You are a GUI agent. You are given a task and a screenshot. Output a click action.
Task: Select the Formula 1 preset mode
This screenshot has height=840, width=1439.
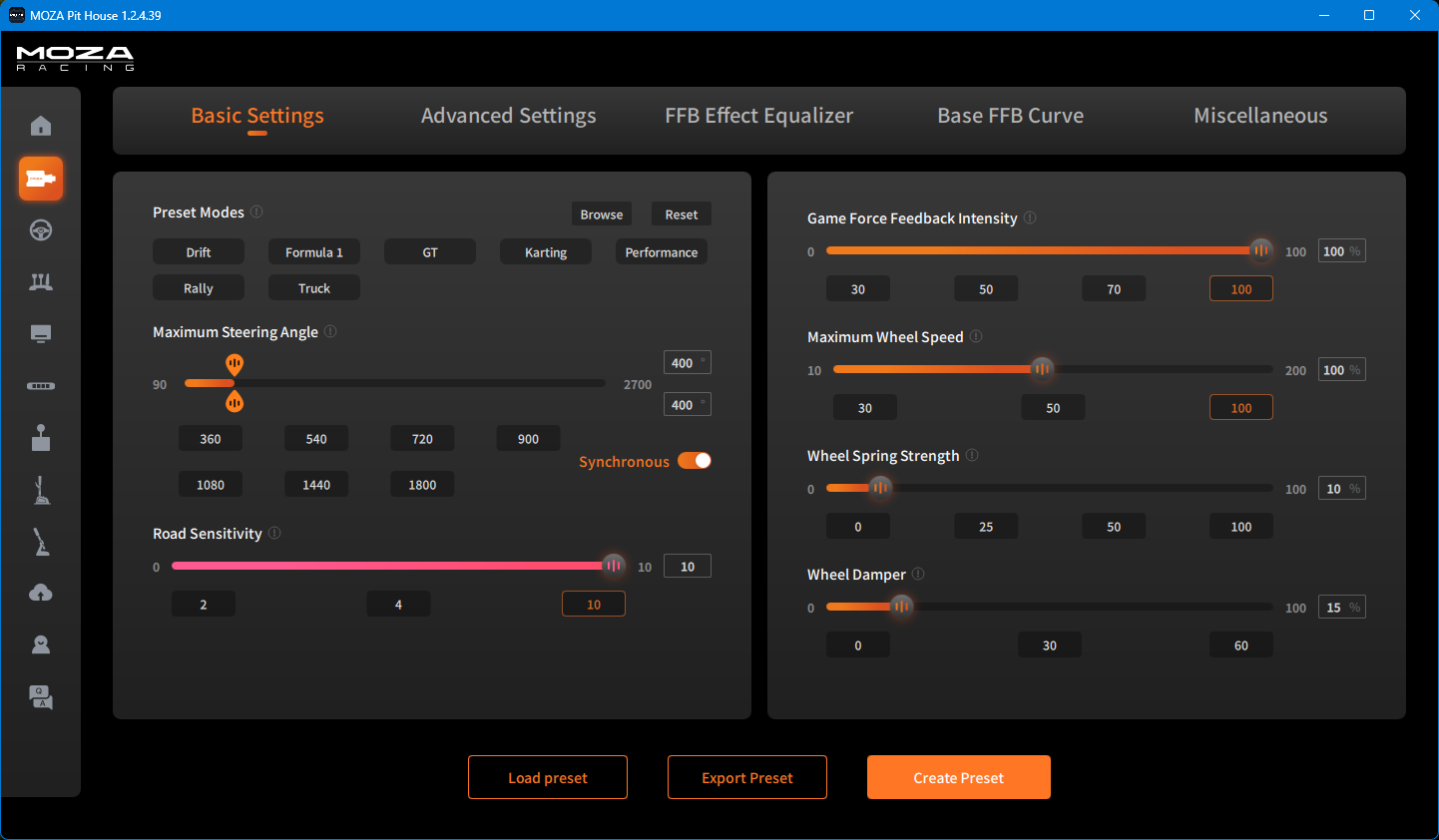click(x=314, y=252)
